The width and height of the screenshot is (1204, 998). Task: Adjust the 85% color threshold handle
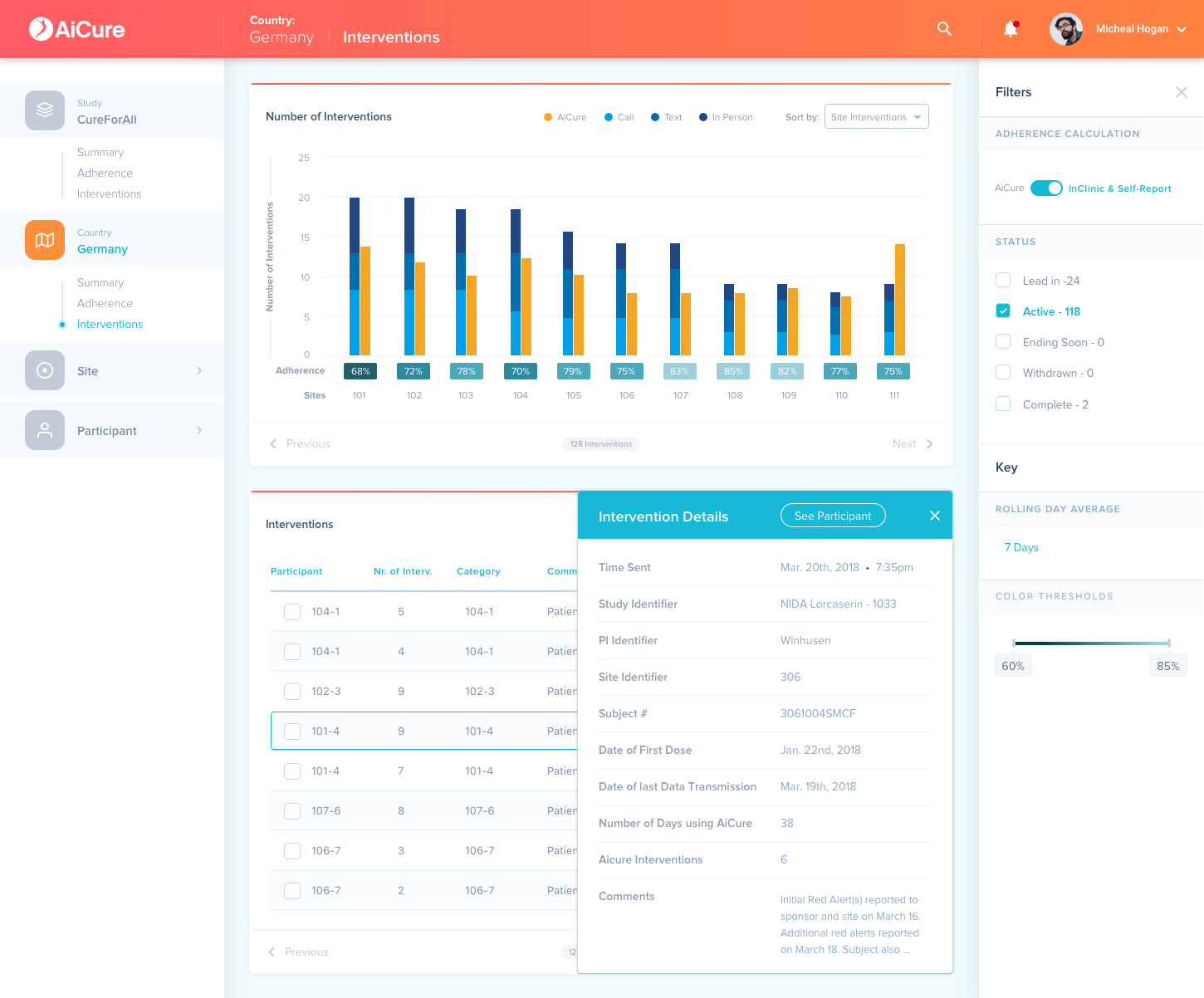pyautogui.click(x=1169, y=643)
